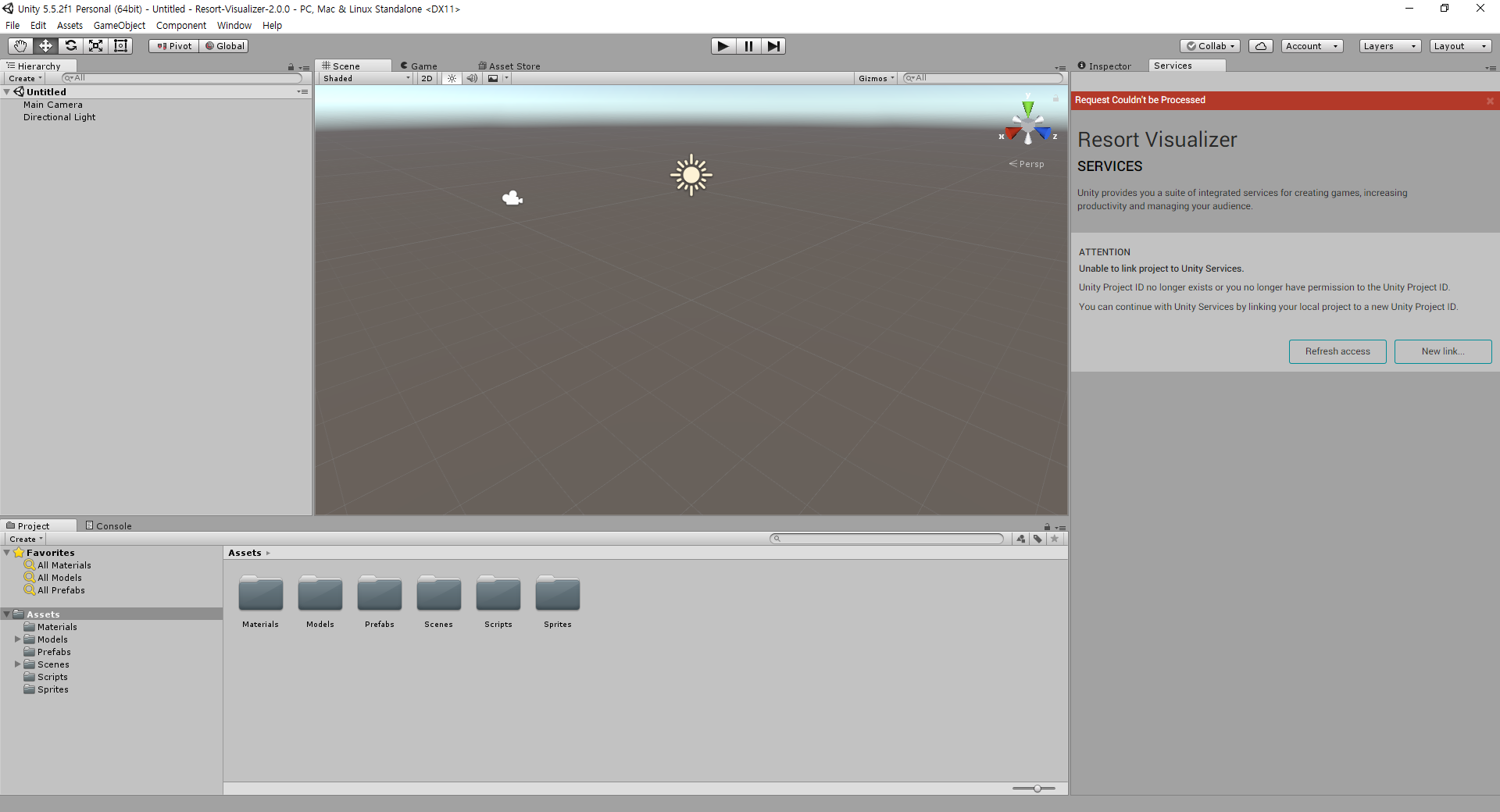Collapse the Favorites group

7,553
